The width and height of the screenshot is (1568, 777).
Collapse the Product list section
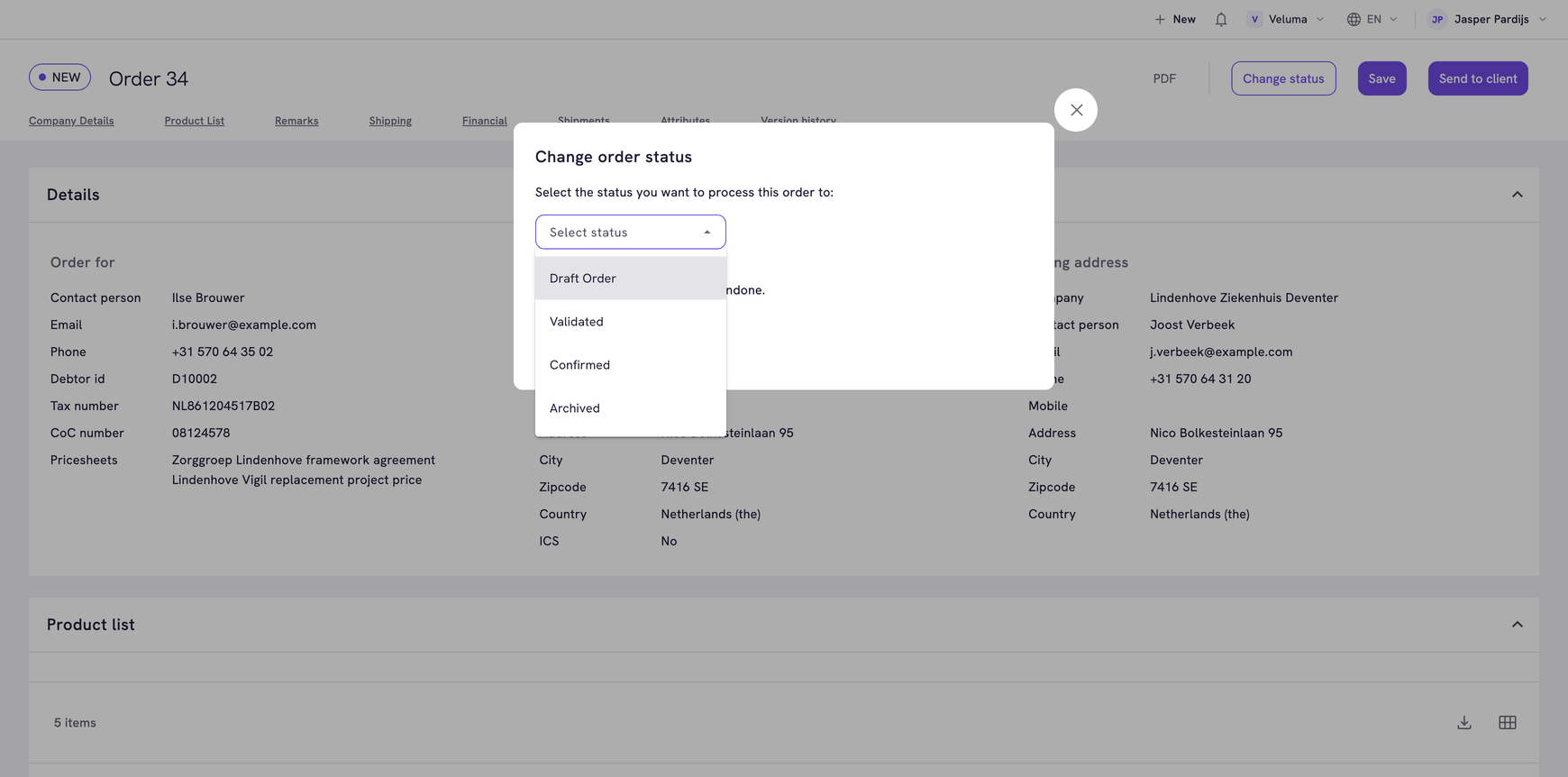pyautogui.click(x=1518, y=625)
